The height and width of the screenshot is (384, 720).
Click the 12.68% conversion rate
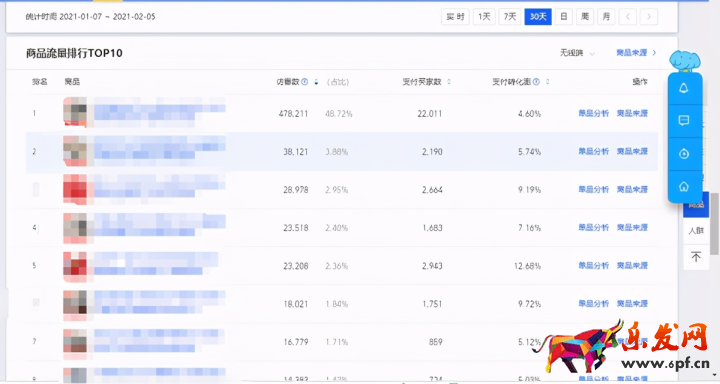528,266
